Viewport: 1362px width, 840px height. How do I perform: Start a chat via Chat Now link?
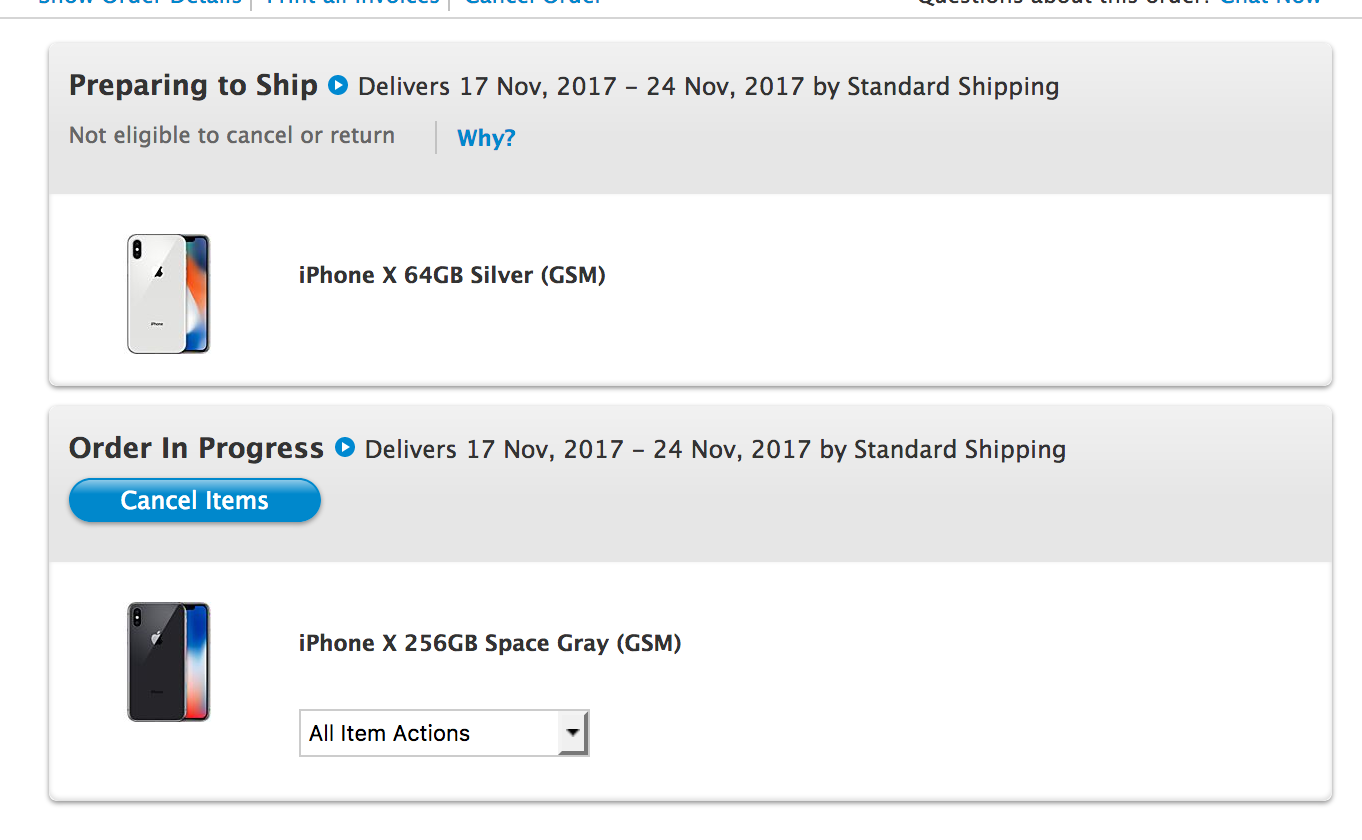[x=1269, y=3]
